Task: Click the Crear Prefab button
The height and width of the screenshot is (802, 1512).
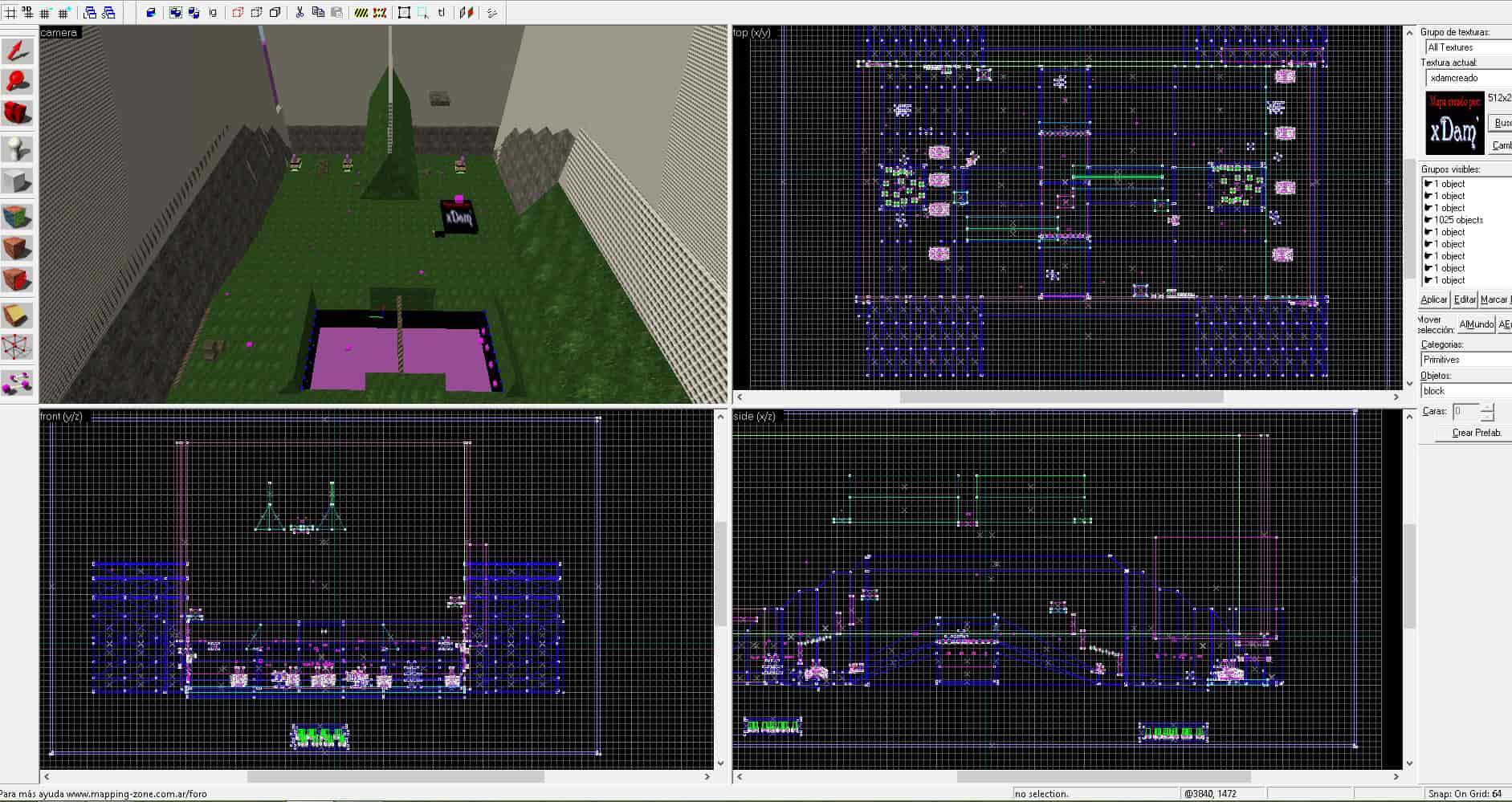Action: [x=1476, y=433]
